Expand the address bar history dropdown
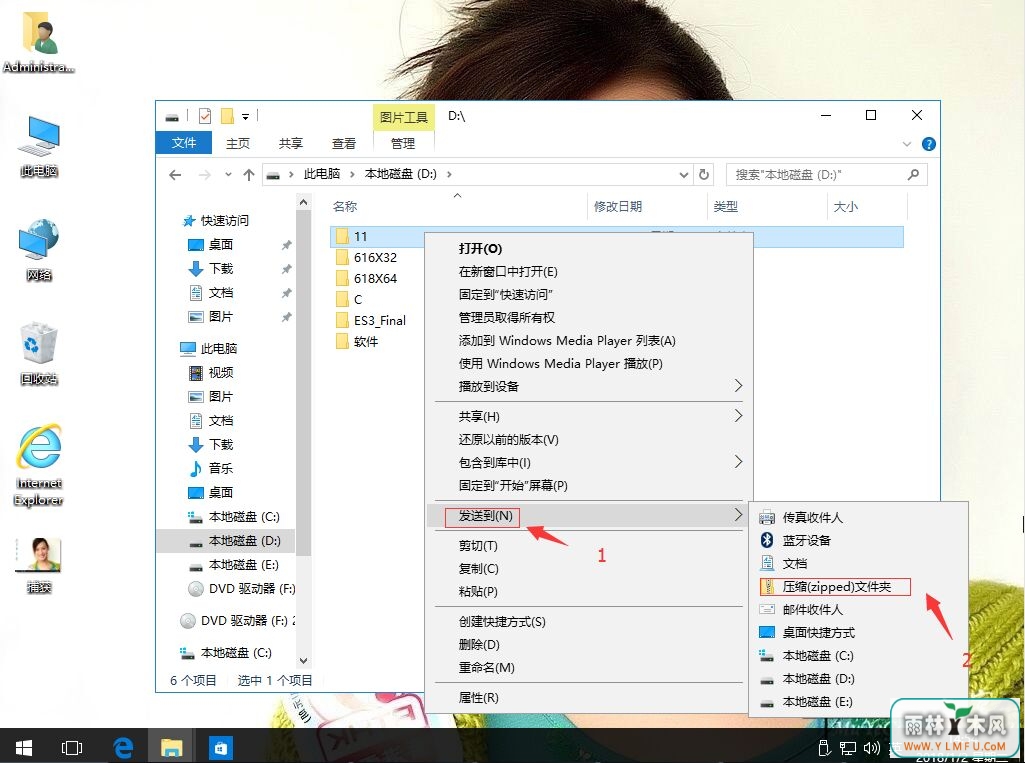Image resolution: width=1025 pixels, height=763 pixels. click(683, 175)
